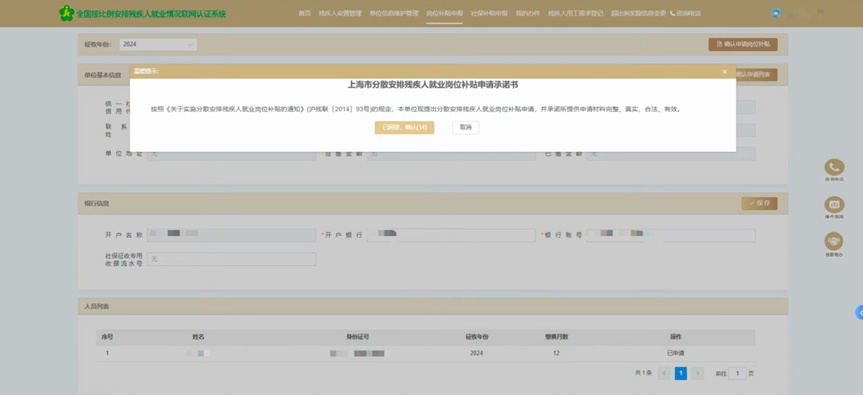
Task: Go to the previous page in pagination
Action: click(x=664, y=374)
